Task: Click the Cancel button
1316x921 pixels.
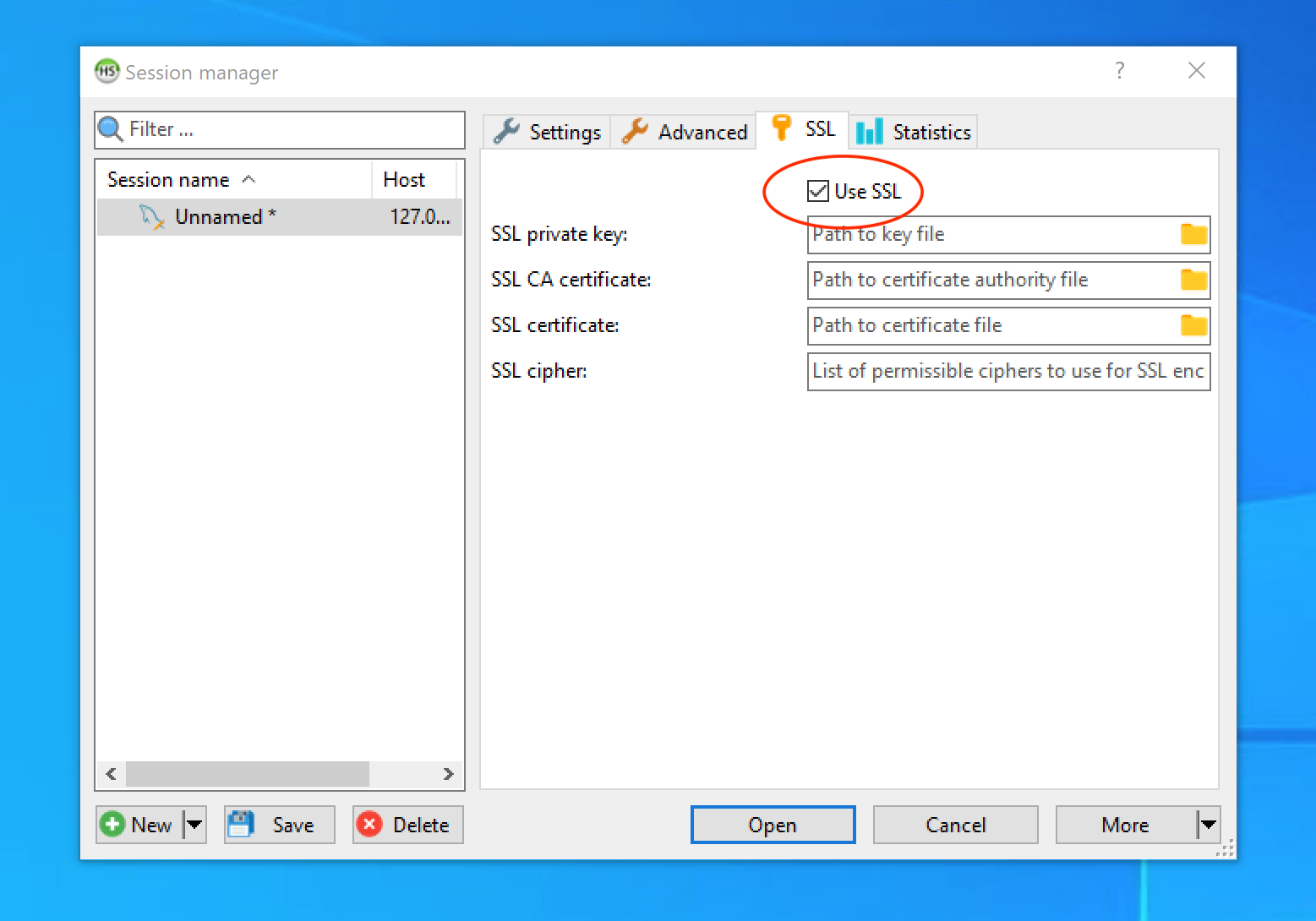Action: click(x=955, y=824)
